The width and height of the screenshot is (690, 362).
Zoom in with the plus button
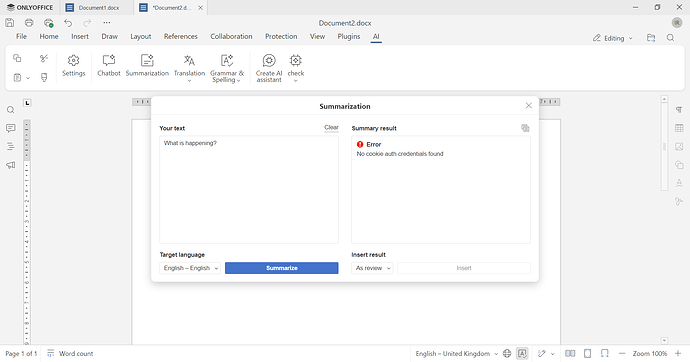click(678, 353)
